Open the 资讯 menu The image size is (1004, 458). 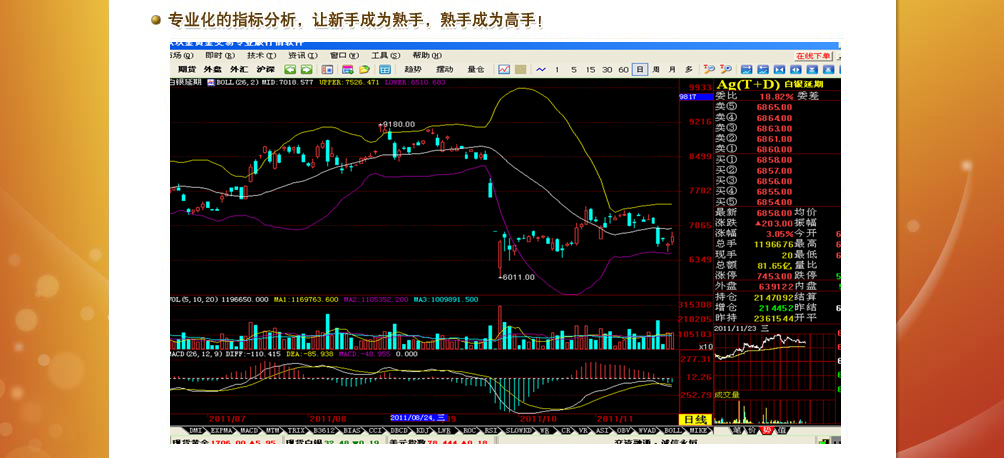click(x=303, y=55)
